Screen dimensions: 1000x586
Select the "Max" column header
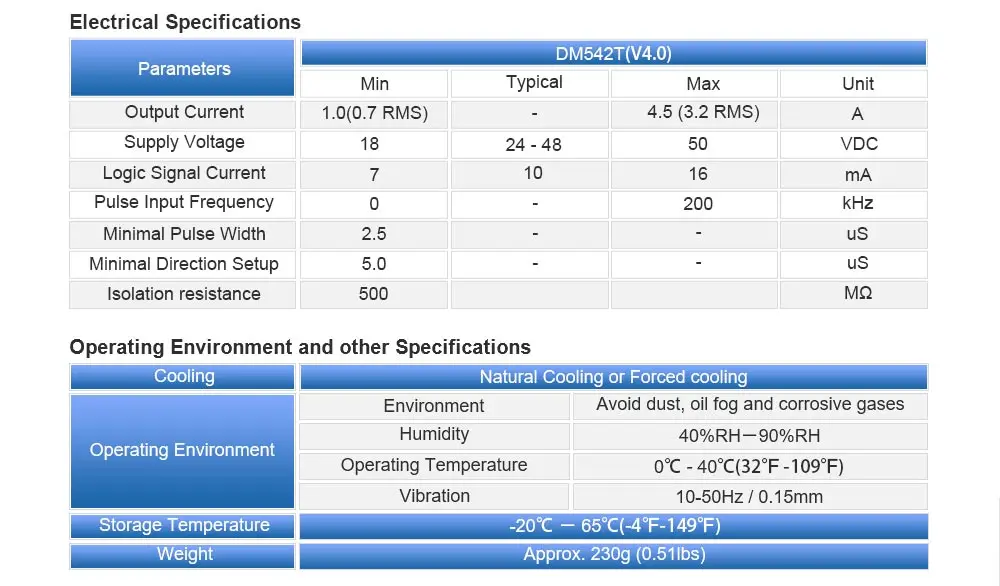pos(695,84)
